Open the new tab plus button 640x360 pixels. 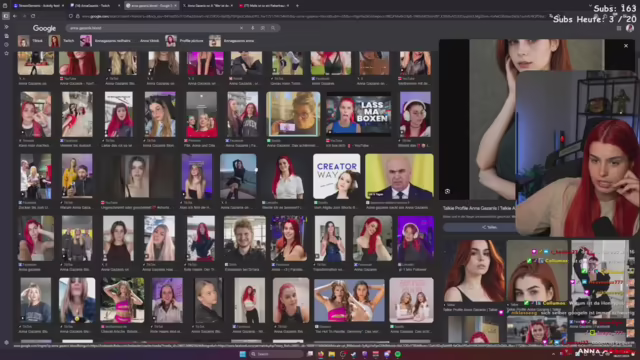coord(297,6)
